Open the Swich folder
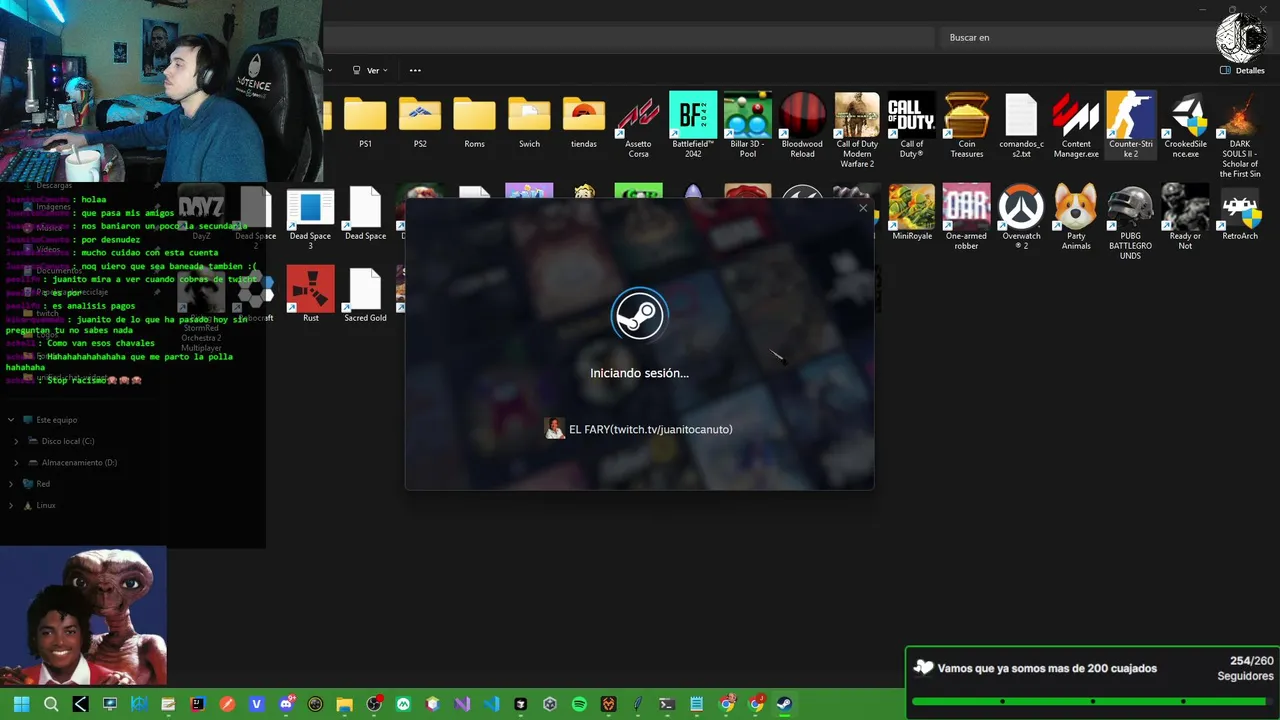 [x=529, y=122]
